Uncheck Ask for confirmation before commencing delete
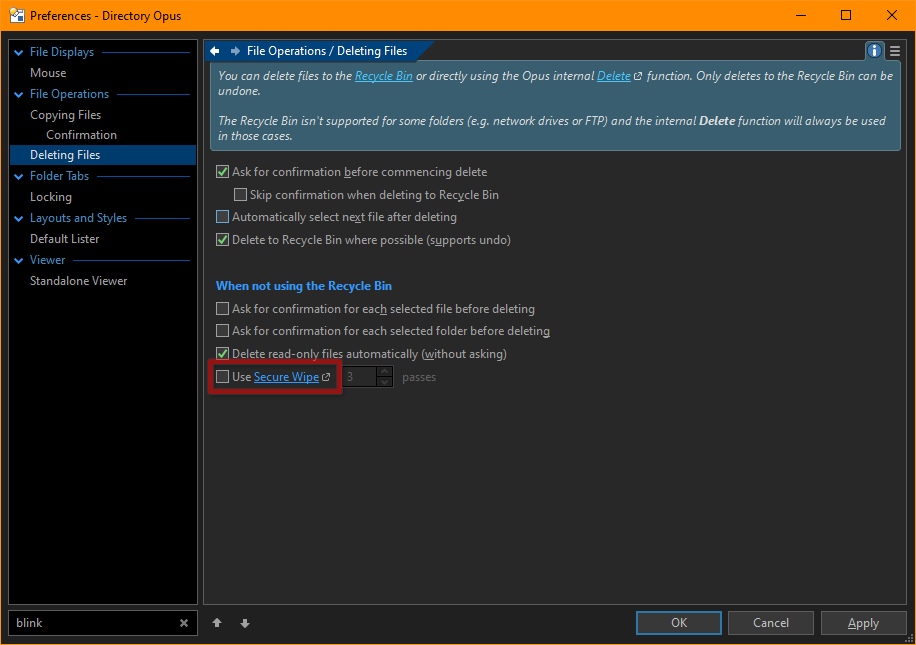This screenshot has width=916, height=645. (222, 172)
